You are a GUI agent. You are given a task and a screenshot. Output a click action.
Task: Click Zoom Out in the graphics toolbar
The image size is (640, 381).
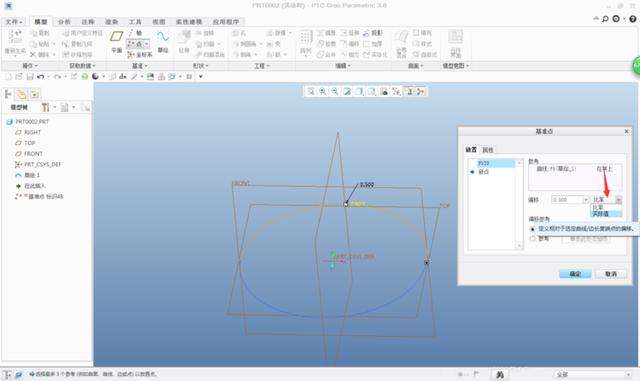click(335, 91)
